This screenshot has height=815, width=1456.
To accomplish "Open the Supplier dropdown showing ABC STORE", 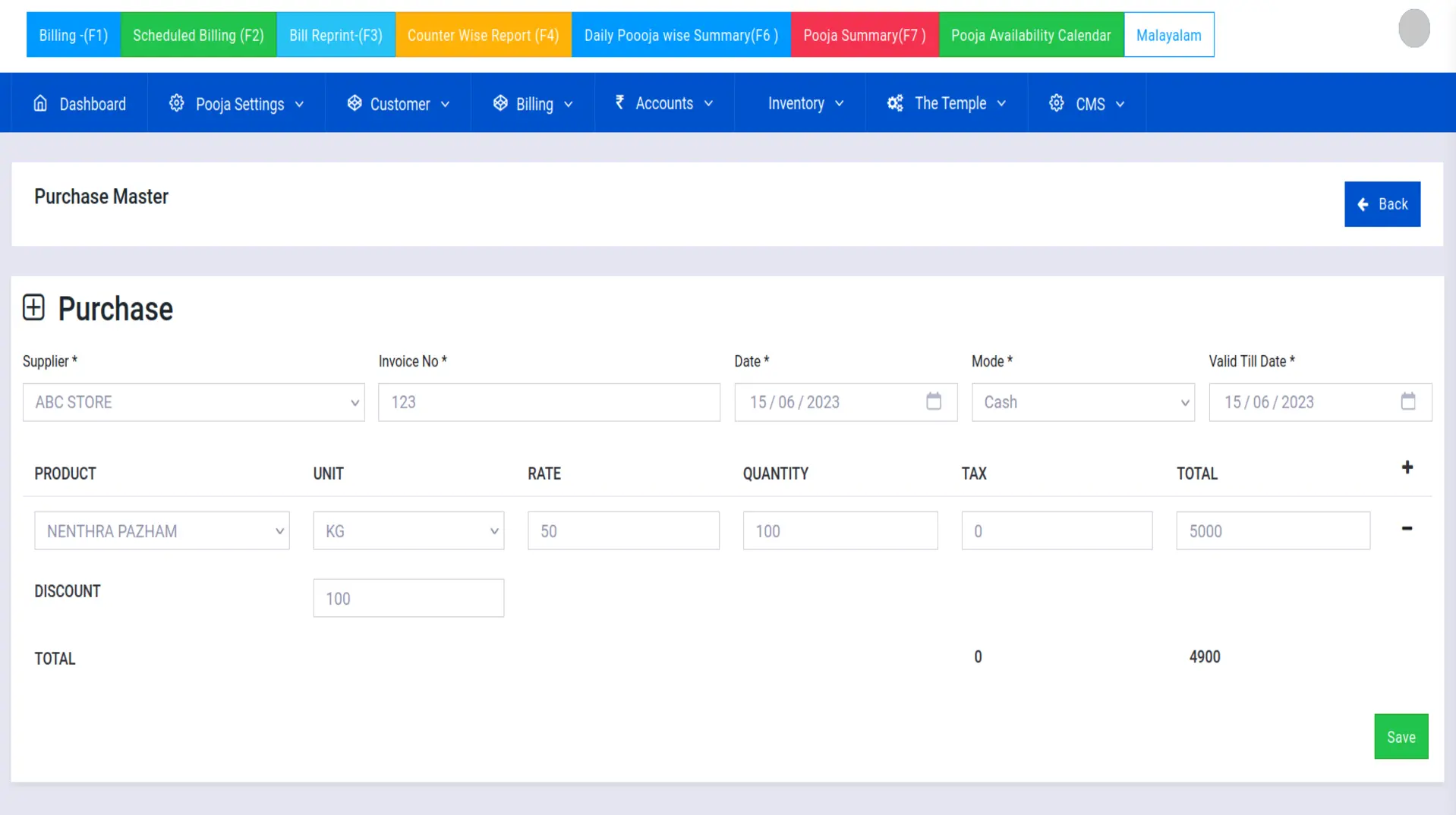I will tap(194, 402).
